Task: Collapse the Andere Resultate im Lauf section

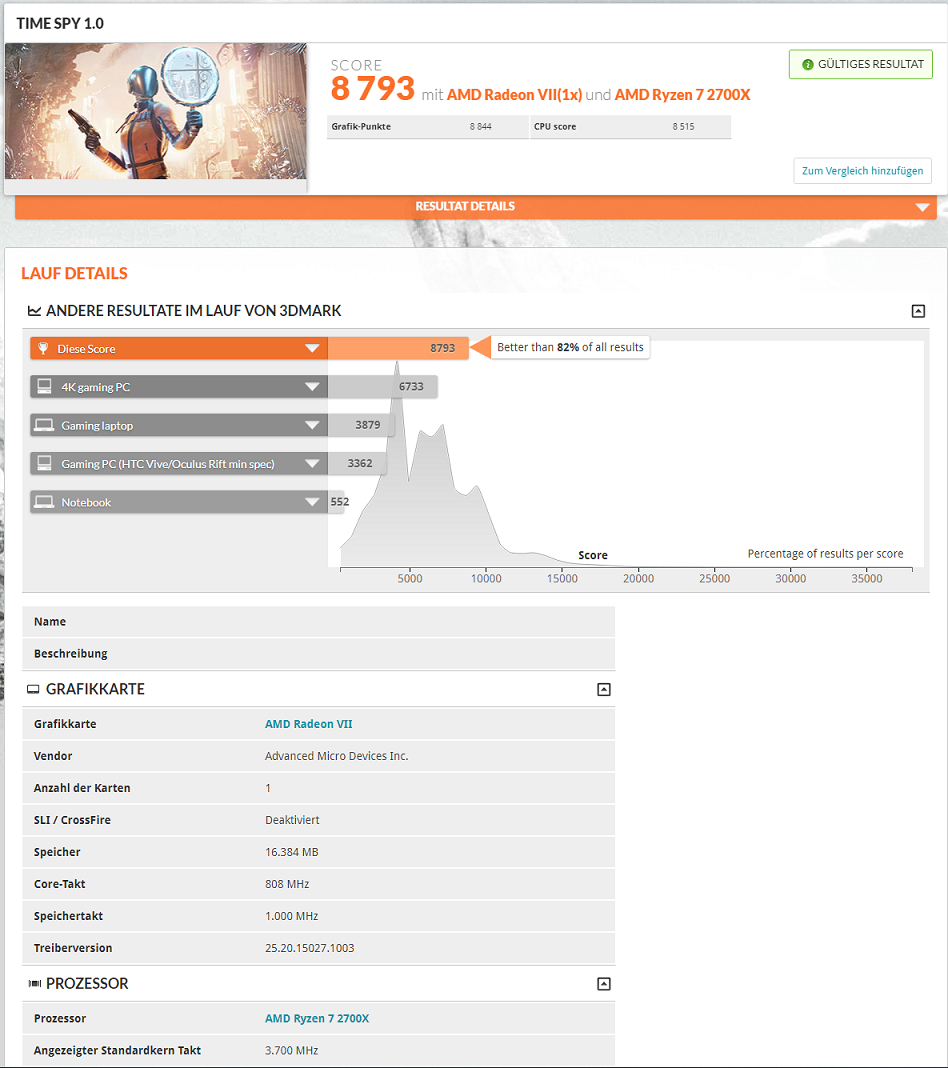Action: (918, 311)
